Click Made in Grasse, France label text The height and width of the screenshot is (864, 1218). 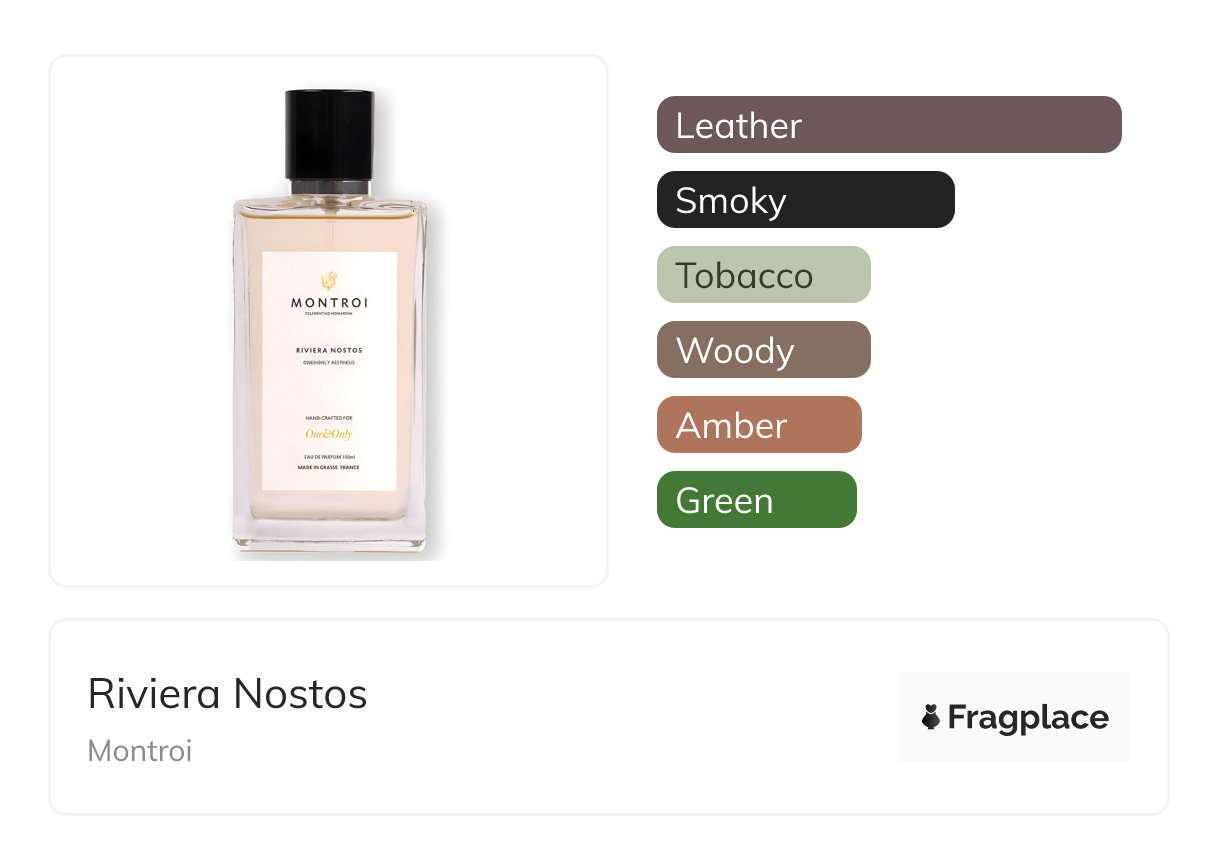click(x=329, y=467)
